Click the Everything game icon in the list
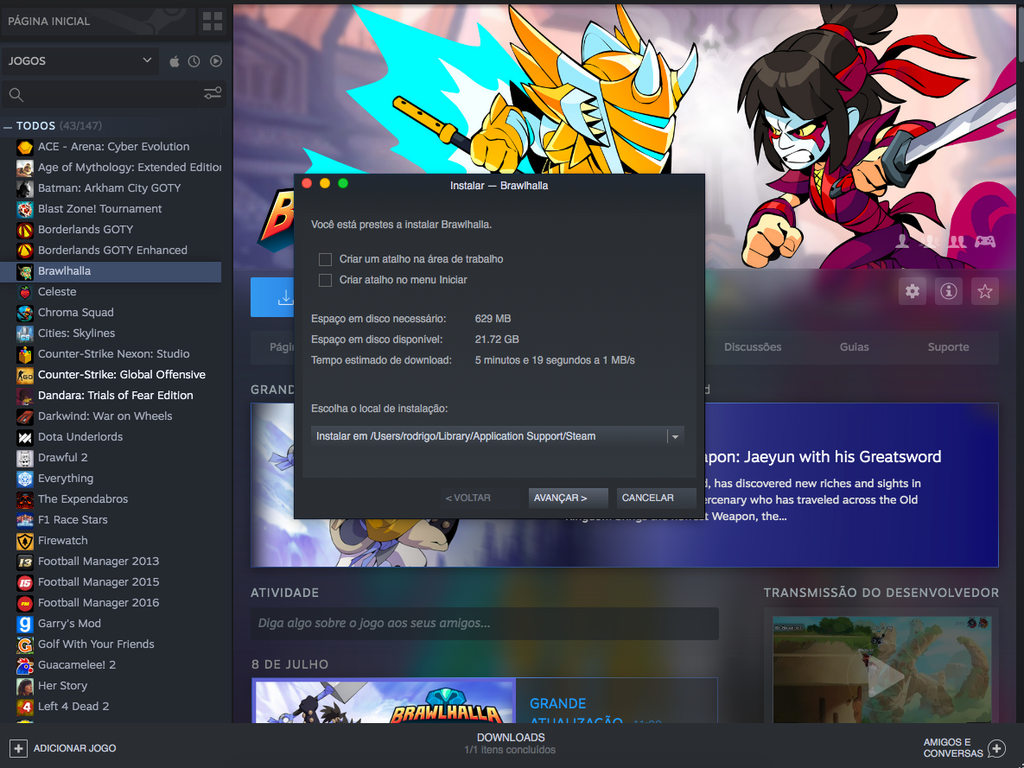The image size is (1024, 768). [25, 479]
